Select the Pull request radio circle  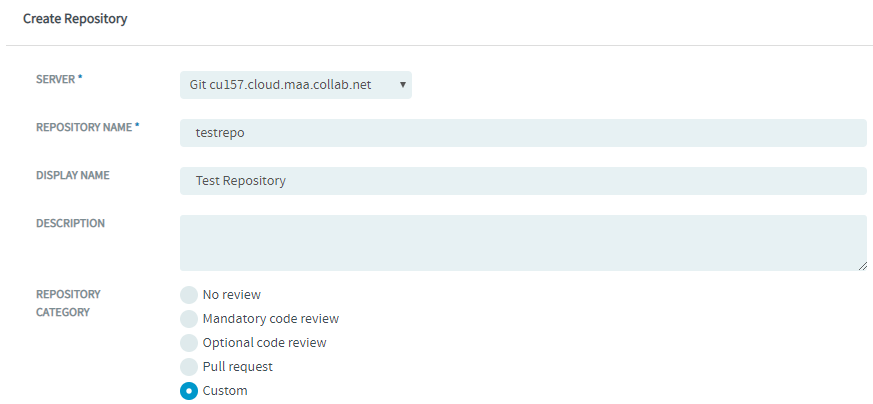(x=189, y=367)
